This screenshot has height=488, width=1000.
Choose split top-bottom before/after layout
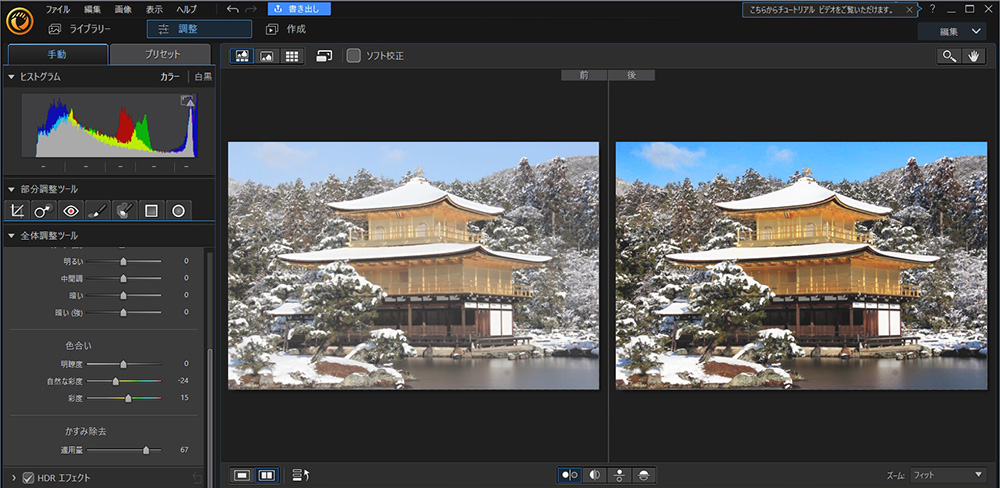click(x=644, y=475)
